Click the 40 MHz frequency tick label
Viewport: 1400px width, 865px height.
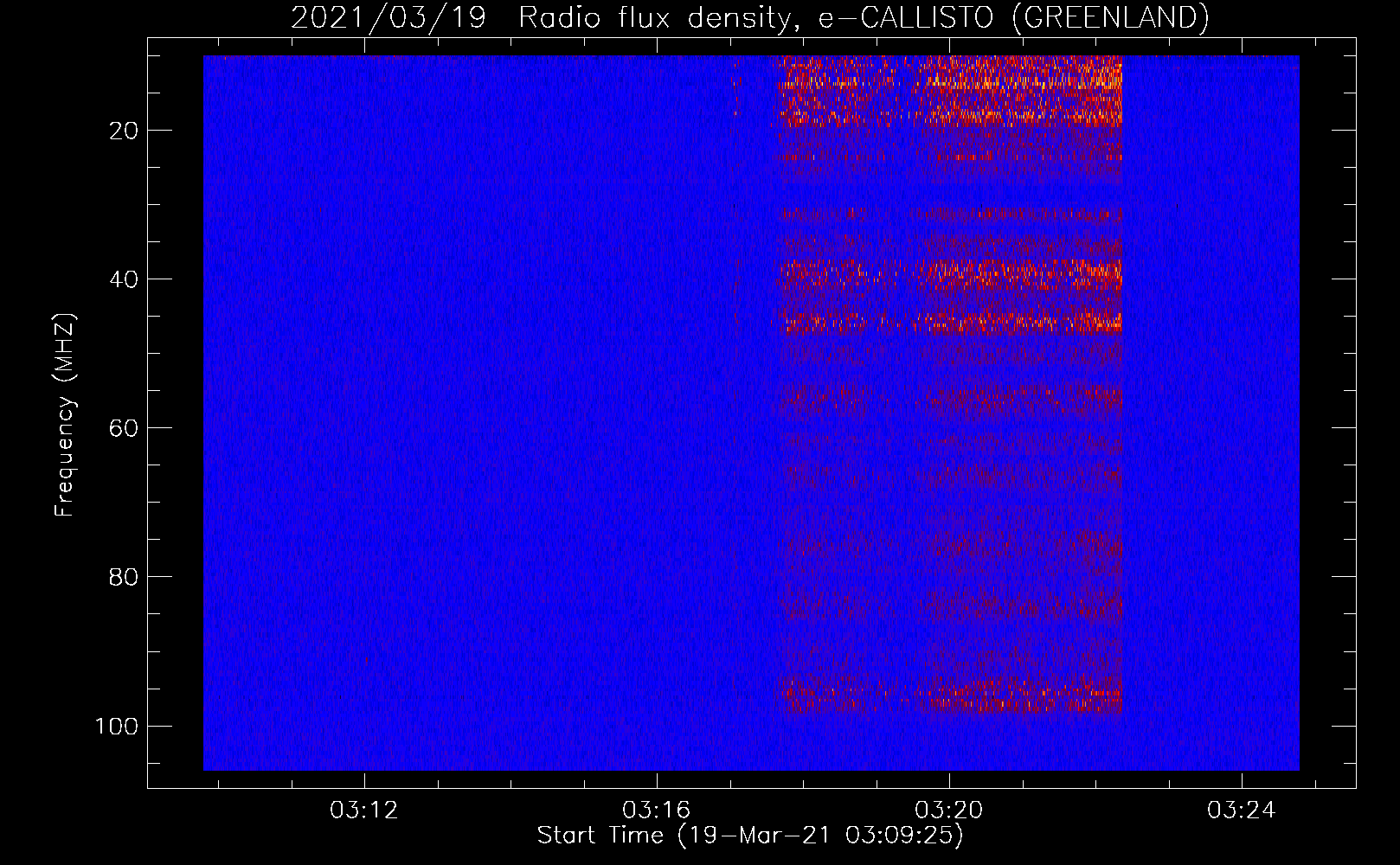[x=124, y=279]
